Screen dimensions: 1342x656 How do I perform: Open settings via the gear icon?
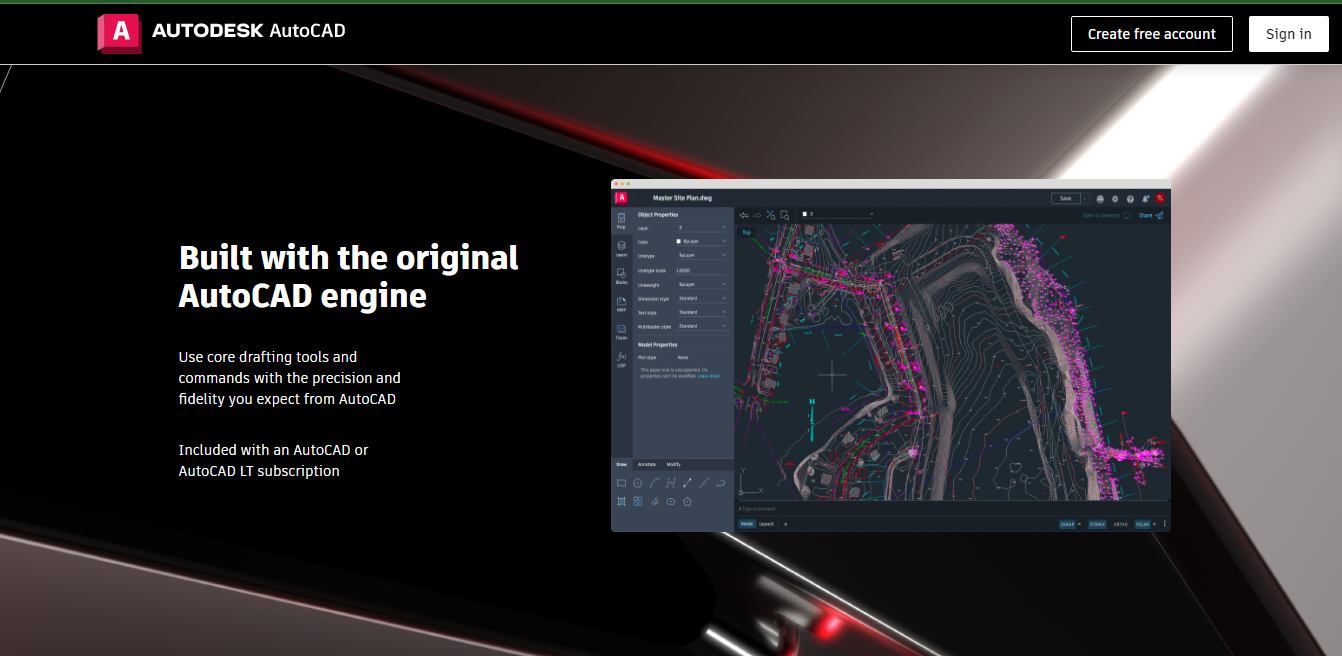1115,199
